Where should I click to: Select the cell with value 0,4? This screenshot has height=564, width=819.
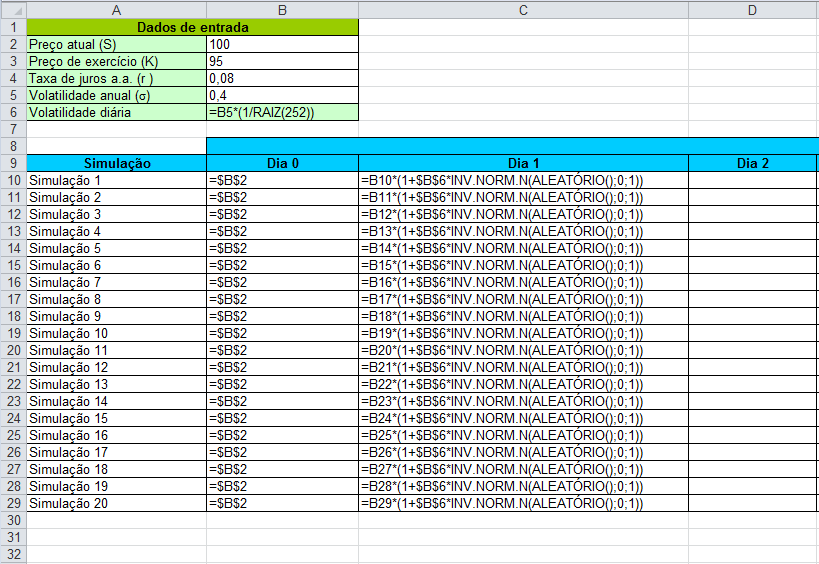[x=283, y=95]
